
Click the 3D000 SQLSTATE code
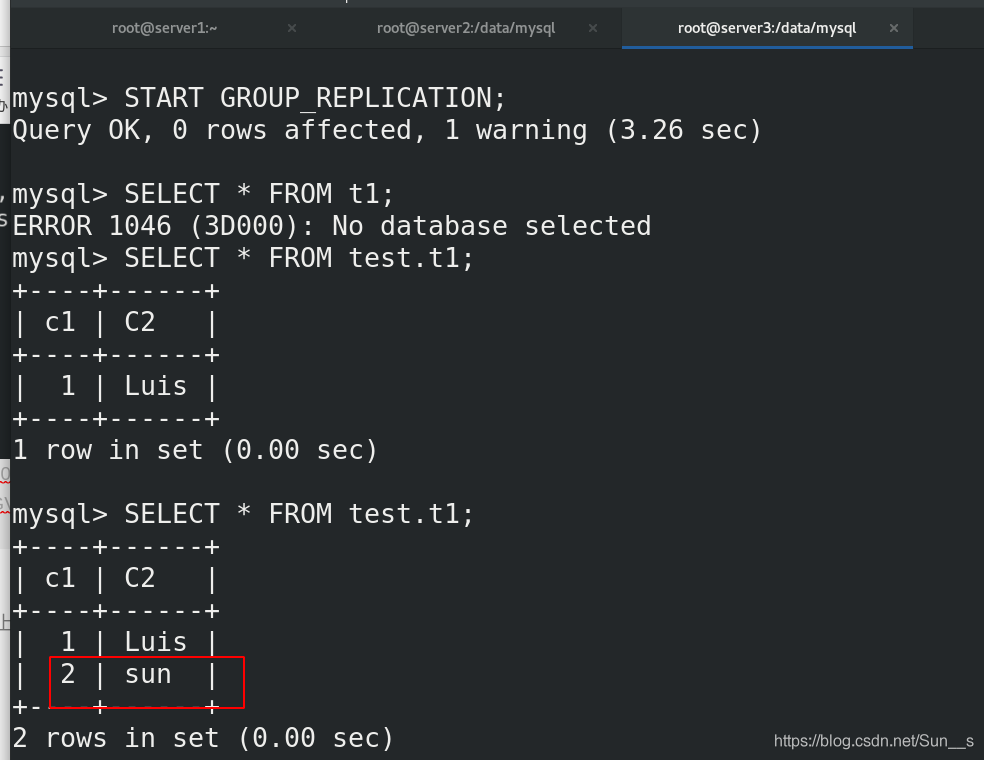245,226
